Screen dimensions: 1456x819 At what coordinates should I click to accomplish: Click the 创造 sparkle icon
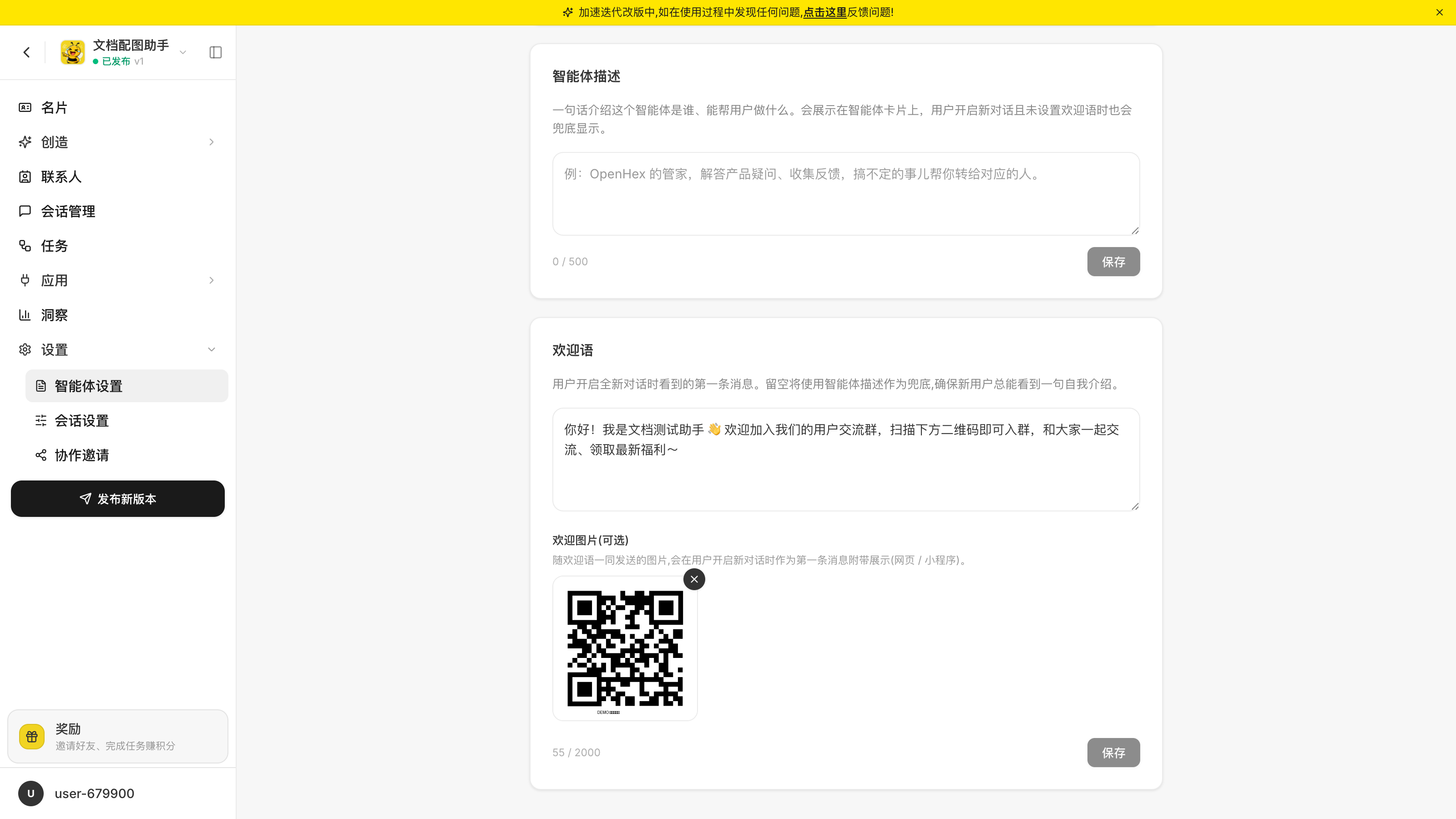25,142
